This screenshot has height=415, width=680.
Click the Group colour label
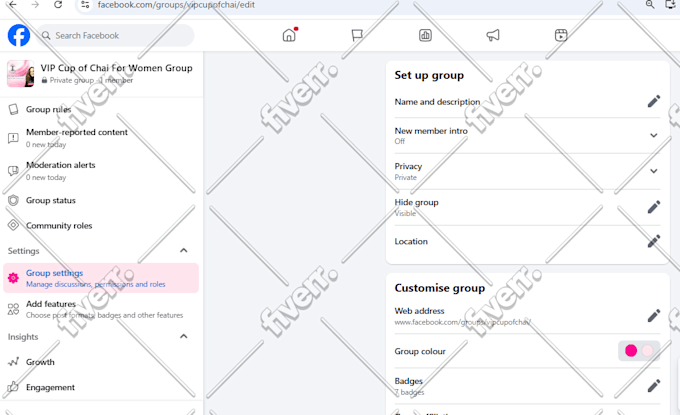click(420, 351)
